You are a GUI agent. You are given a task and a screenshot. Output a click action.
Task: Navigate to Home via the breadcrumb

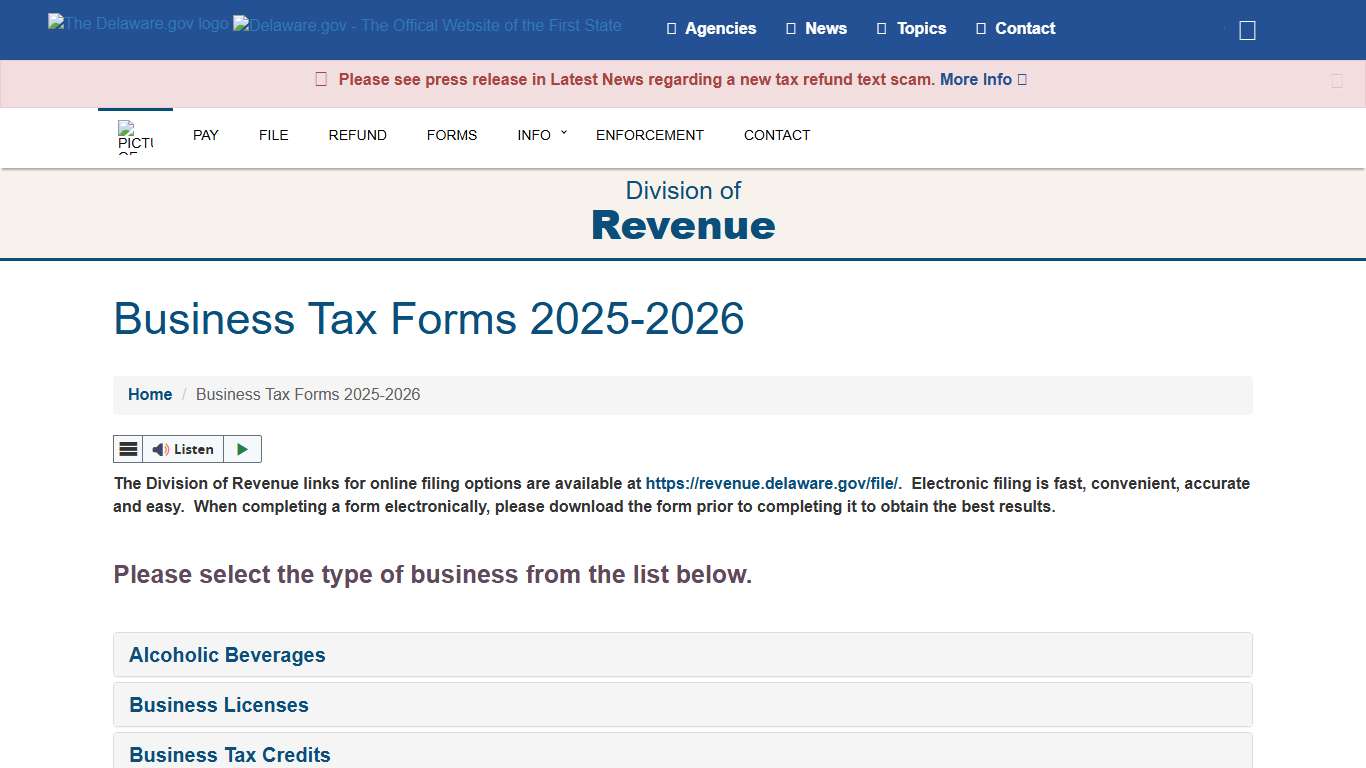(x=150, y=394)
